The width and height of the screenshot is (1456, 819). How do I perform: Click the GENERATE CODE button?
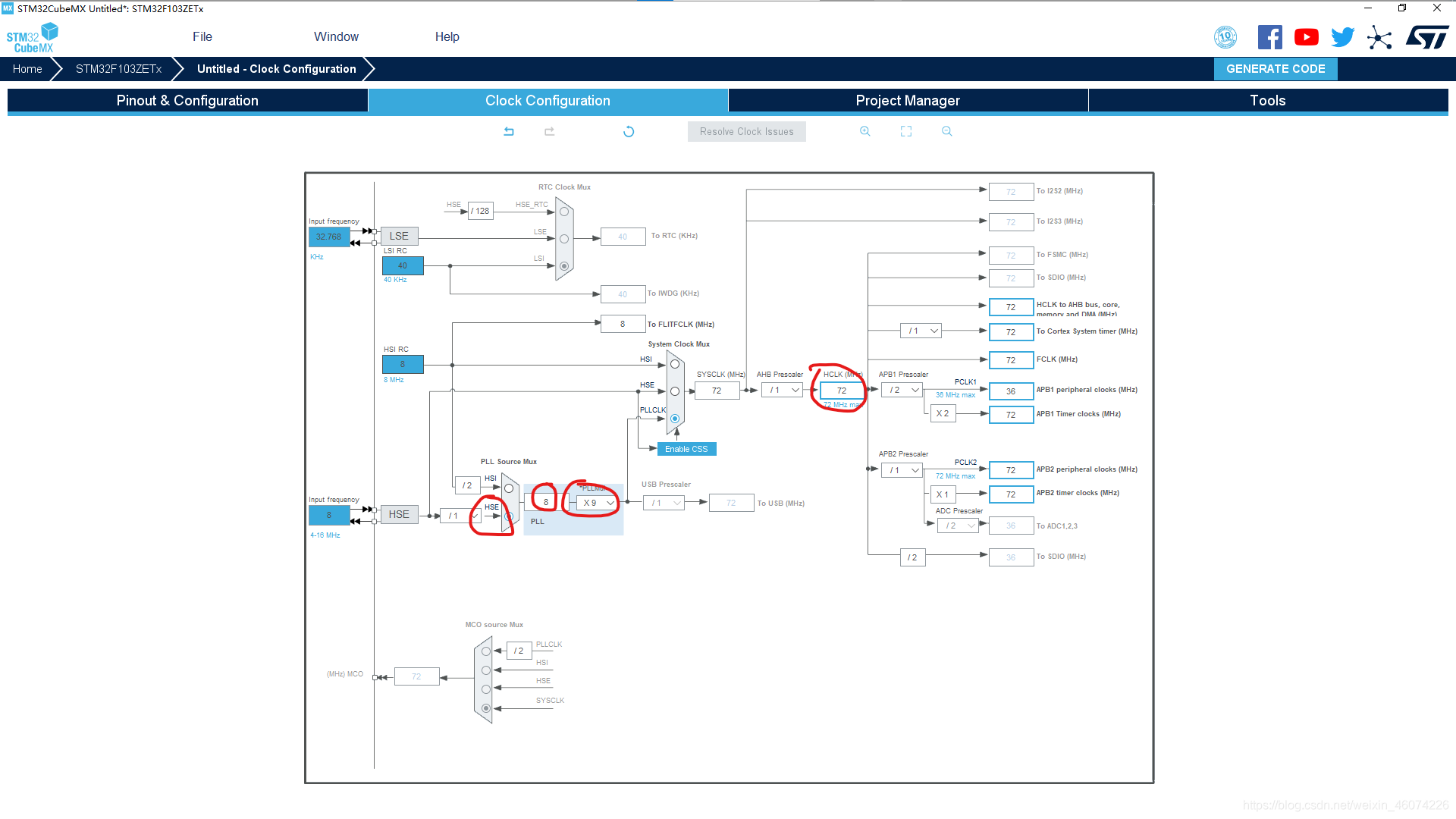point(1276,69)
